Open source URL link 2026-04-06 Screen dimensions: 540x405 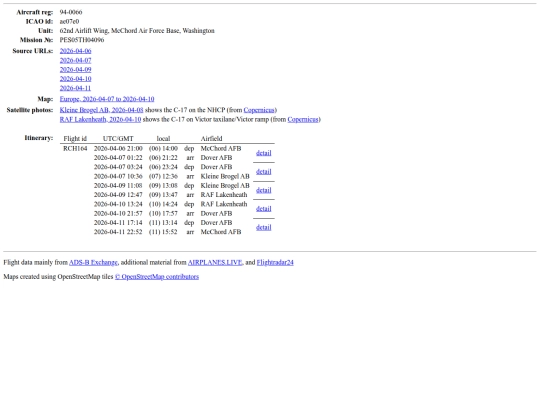(75, 51)
